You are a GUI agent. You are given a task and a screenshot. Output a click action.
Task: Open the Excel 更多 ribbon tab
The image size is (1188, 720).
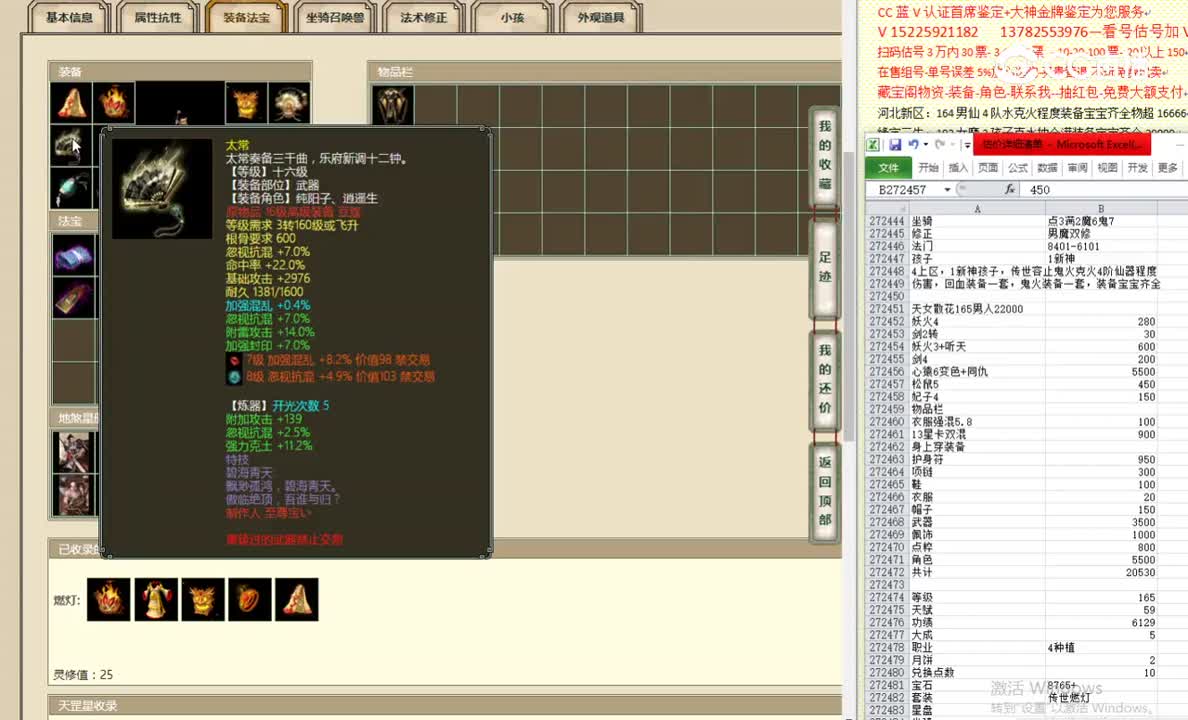click(x=1168, y=167)
